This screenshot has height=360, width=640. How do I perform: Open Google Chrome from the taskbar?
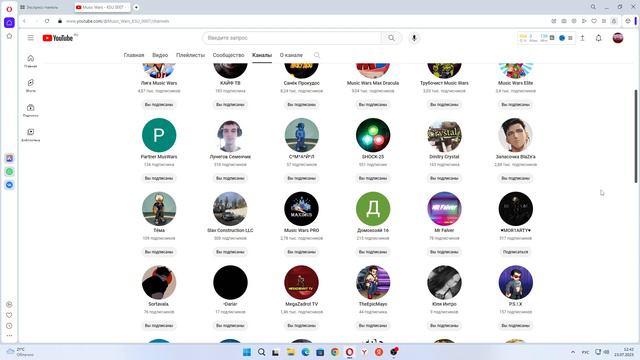click(335, 352)
